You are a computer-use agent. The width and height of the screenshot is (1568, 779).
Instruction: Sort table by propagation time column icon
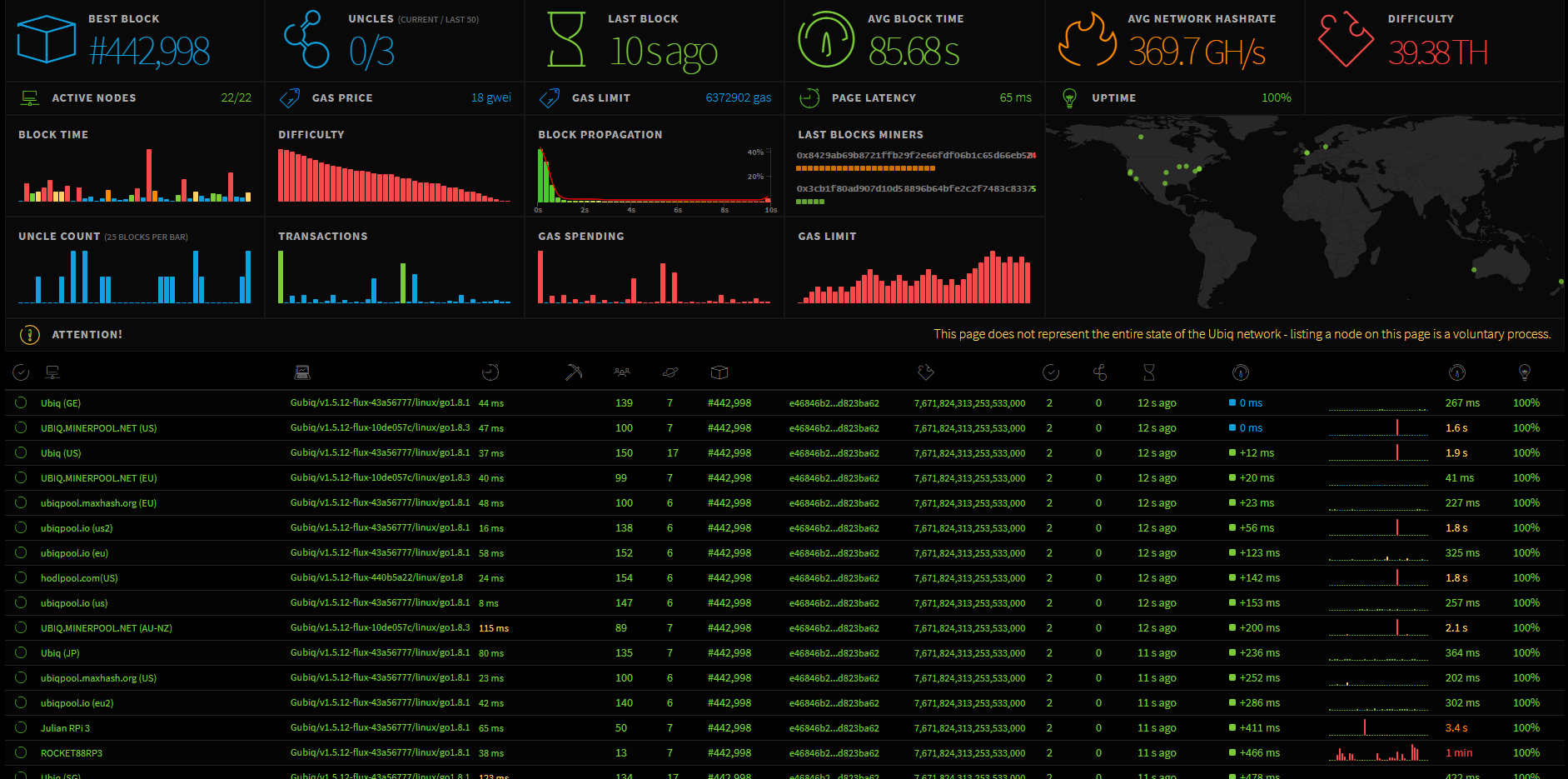pyautogui.click(x=1241, y=372)
